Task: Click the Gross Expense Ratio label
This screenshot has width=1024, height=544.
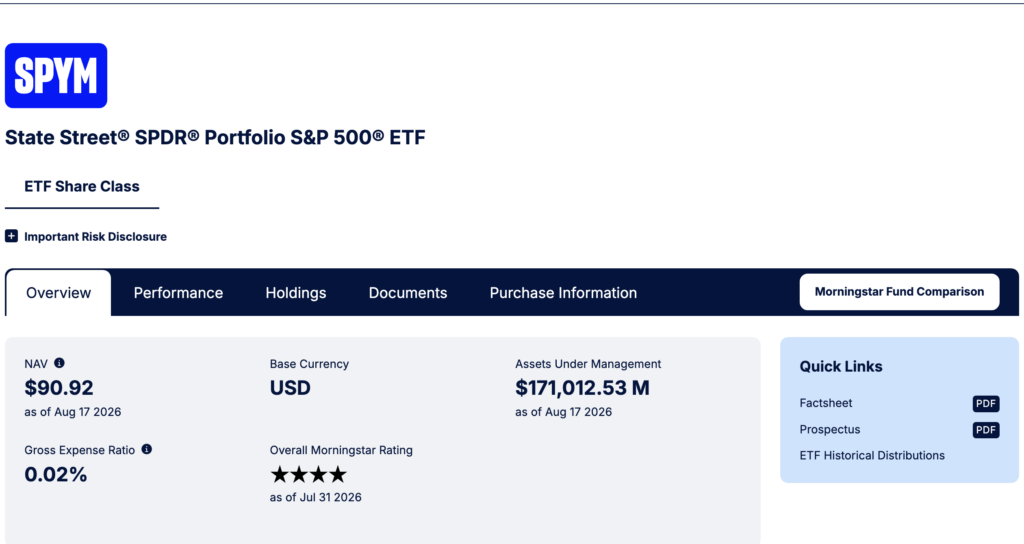Action: [x=80, y=450]
